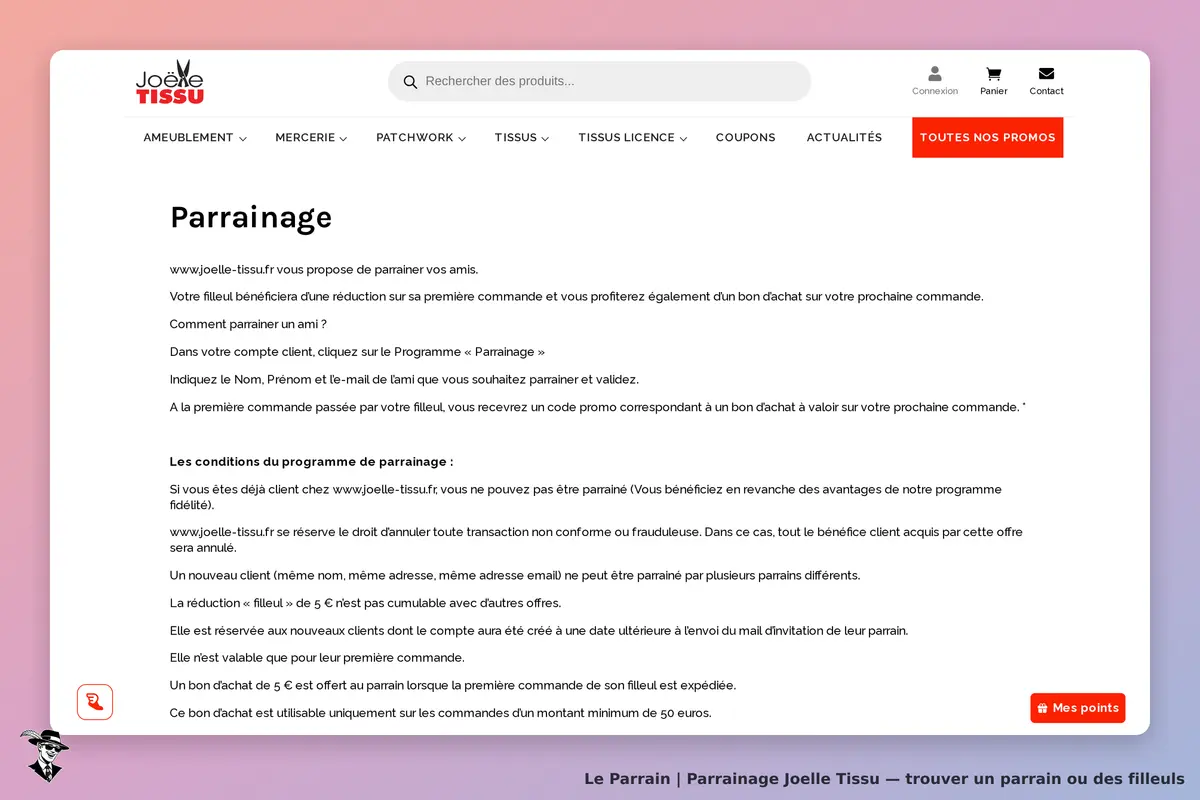
Task: Open the Mes points button
Action: point(1078,708)
